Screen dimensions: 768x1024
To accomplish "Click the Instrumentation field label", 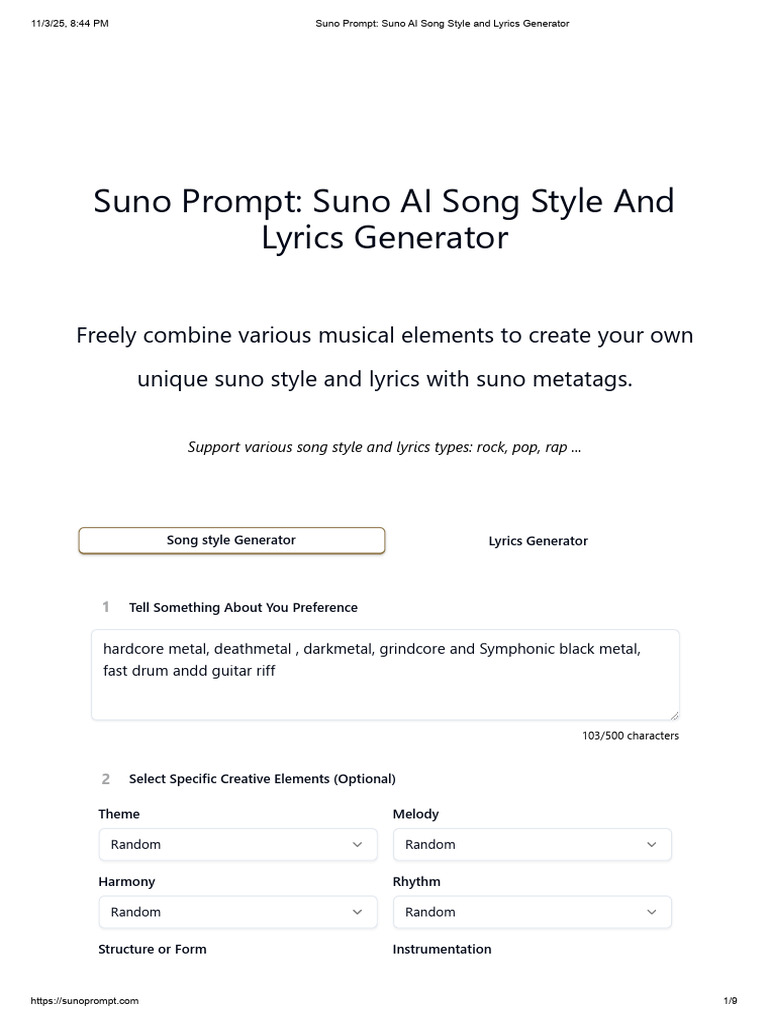I will click(x=442, y=949).
